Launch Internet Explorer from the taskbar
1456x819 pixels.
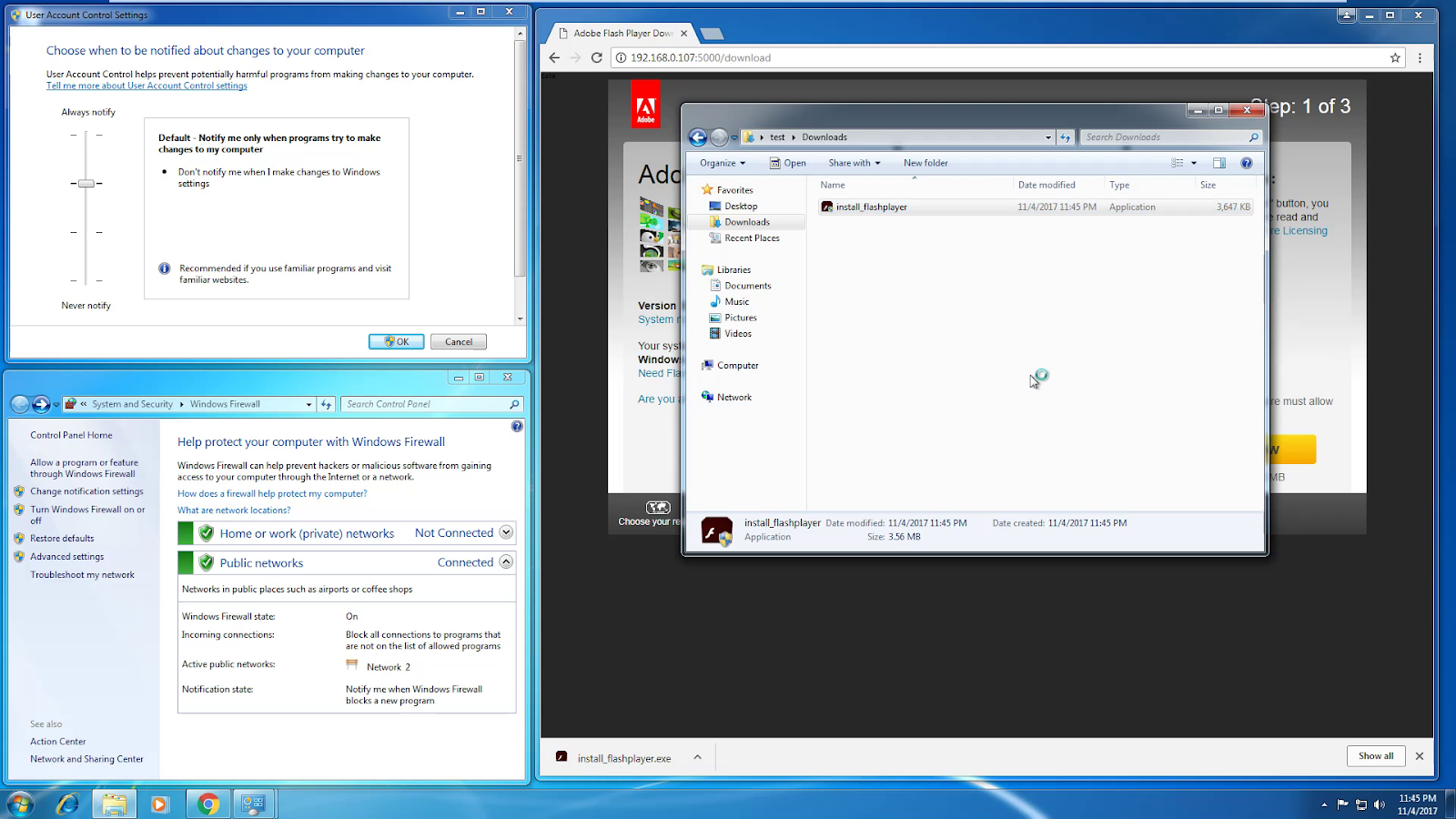coord(67,804)
